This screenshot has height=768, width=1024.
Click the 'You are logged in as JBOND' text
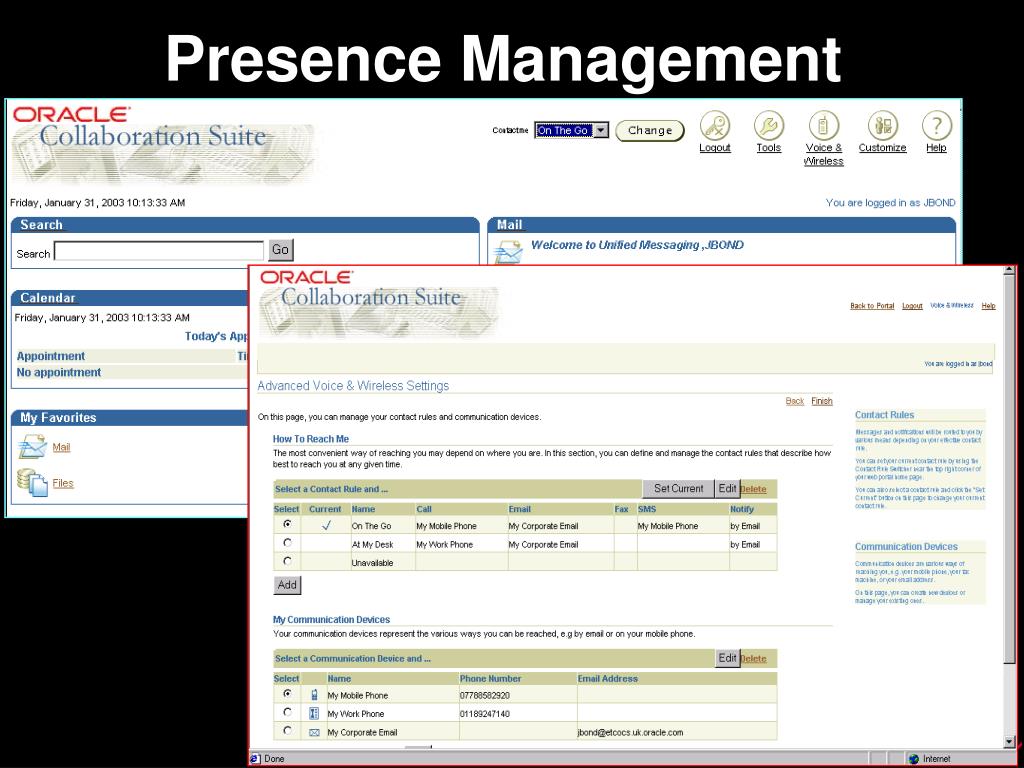890,202
